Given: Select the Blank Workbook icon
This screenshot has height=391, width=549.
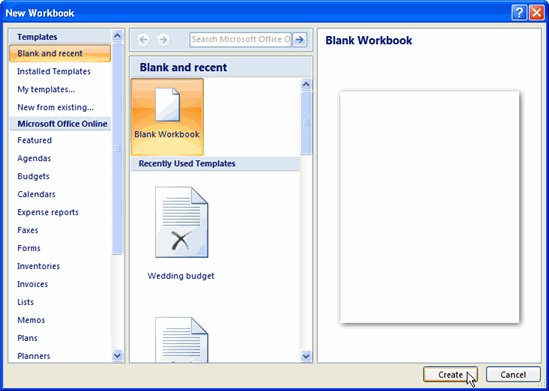Looking at the screenshot, I should (167, 117).
